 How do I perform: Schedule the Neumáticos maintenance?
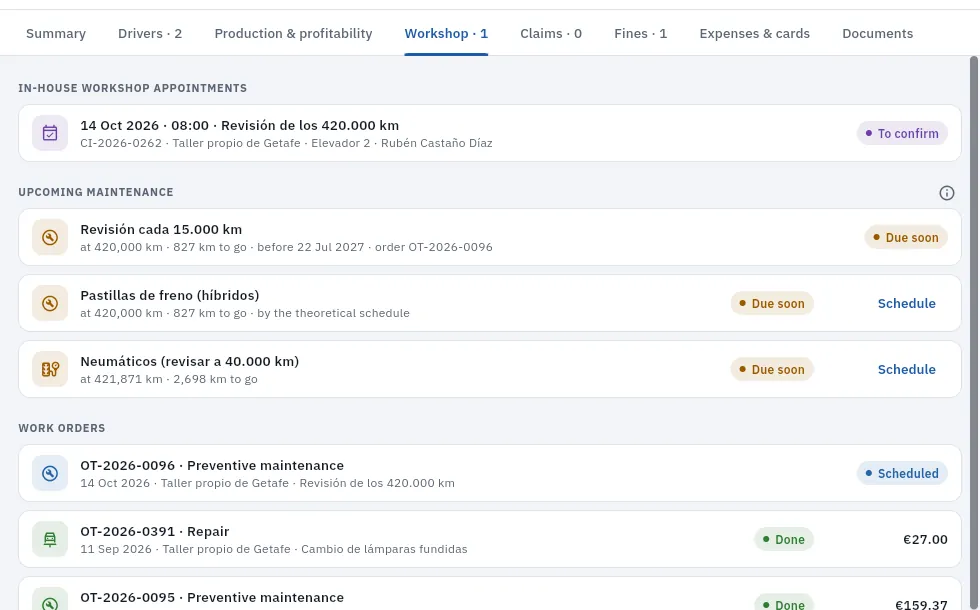coord(906,369)
